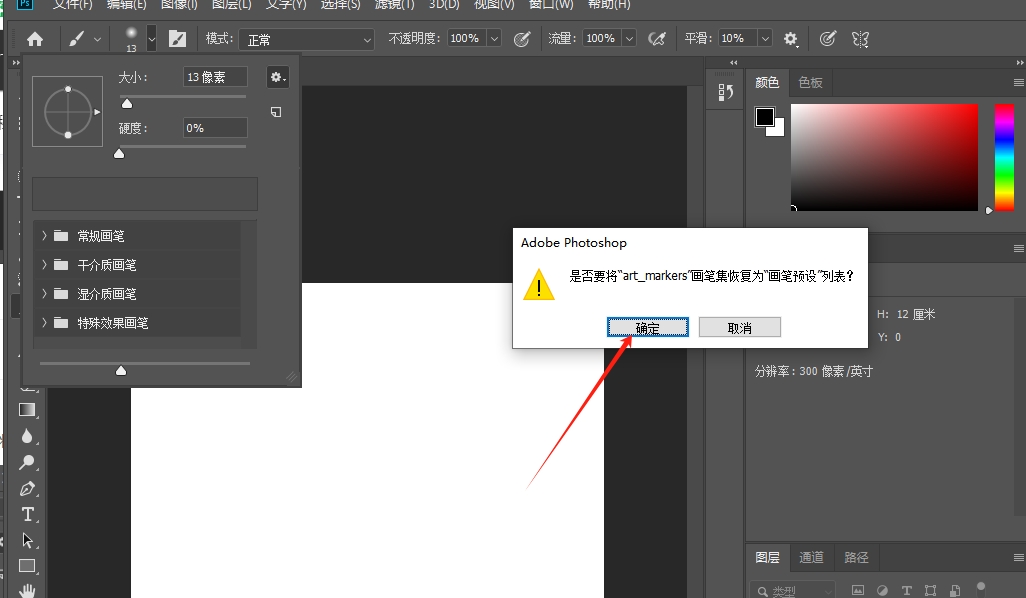Viewport: 1026px width, 598px height.
Task: Enable airbrush-style build-up effect
Action: click(x=657, y=39)
